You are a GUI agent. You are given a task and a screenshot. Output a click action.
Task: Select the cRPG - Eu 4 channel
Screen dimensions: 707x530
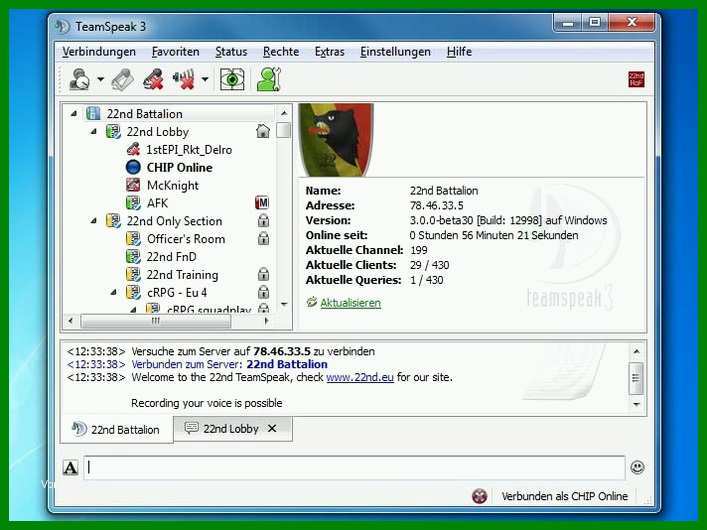[x=177, y=293]
